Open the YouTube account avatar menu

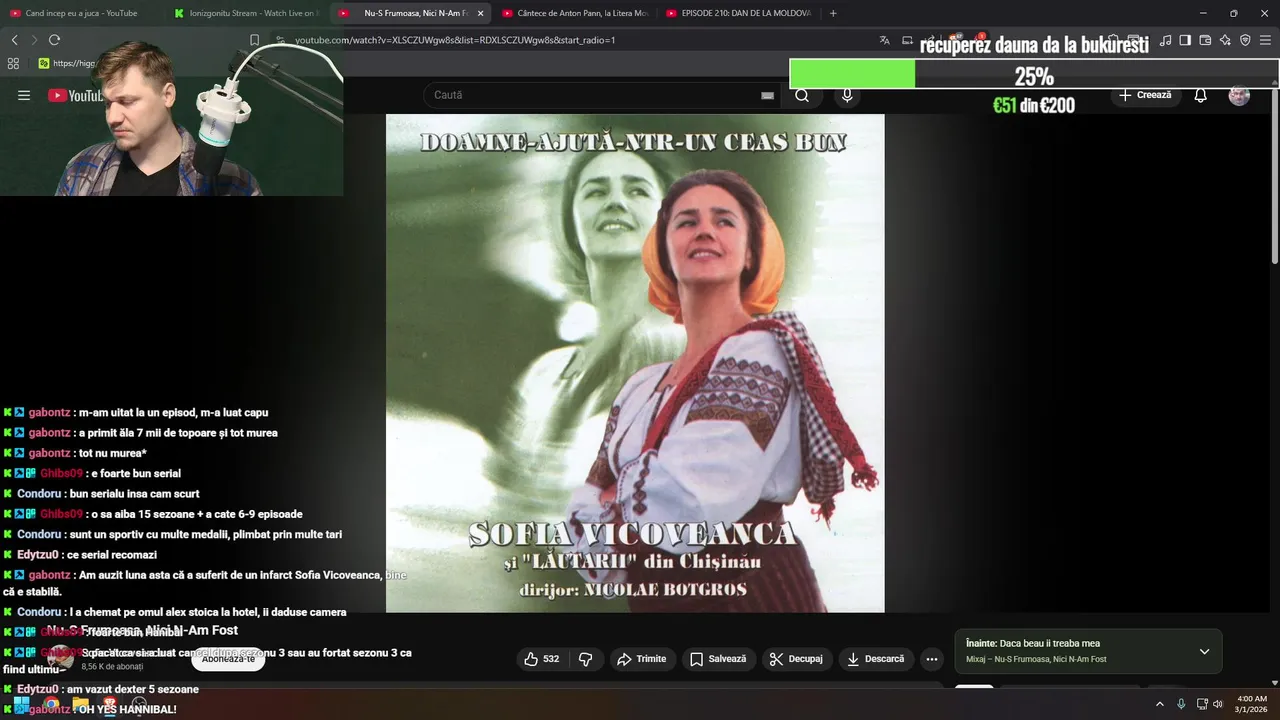(x=1239, y=95)
